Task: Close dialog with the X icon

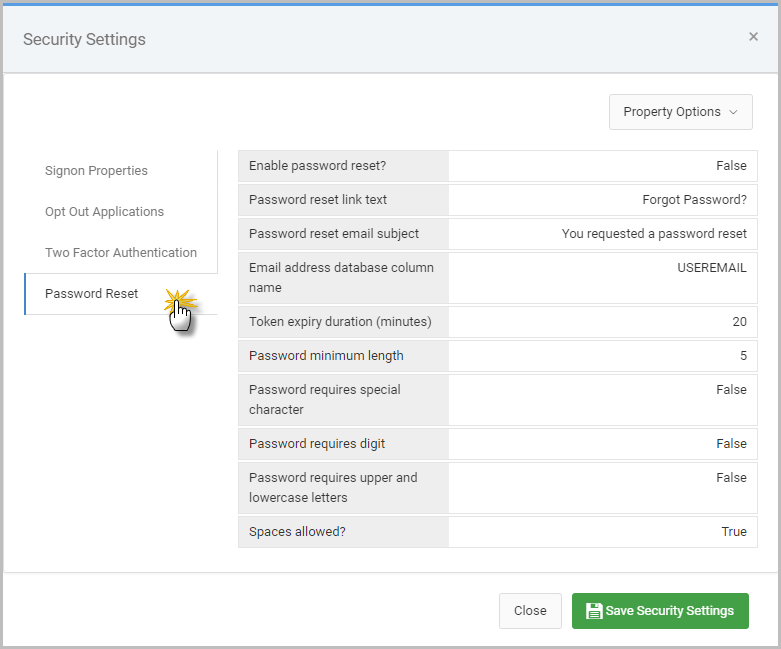Action: click(x=753, y=36)
